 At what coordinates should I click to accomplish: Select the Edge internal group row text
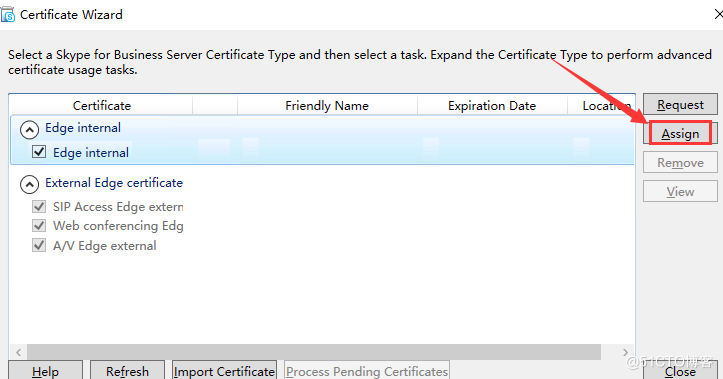coord(83,128)
